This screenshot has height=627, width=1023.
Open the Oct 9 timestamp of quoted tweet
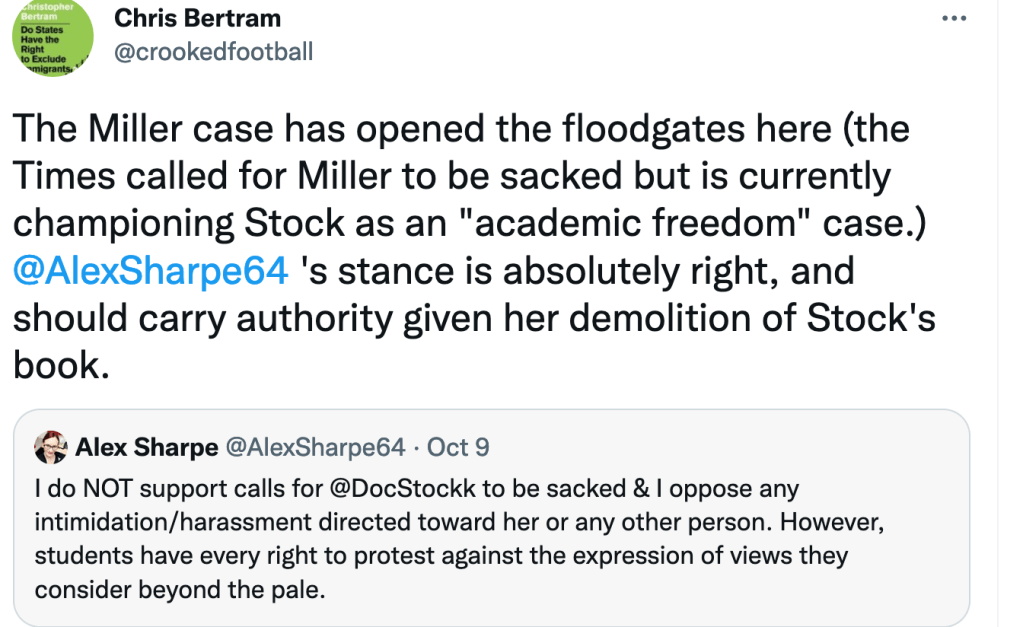pos(458,447)
